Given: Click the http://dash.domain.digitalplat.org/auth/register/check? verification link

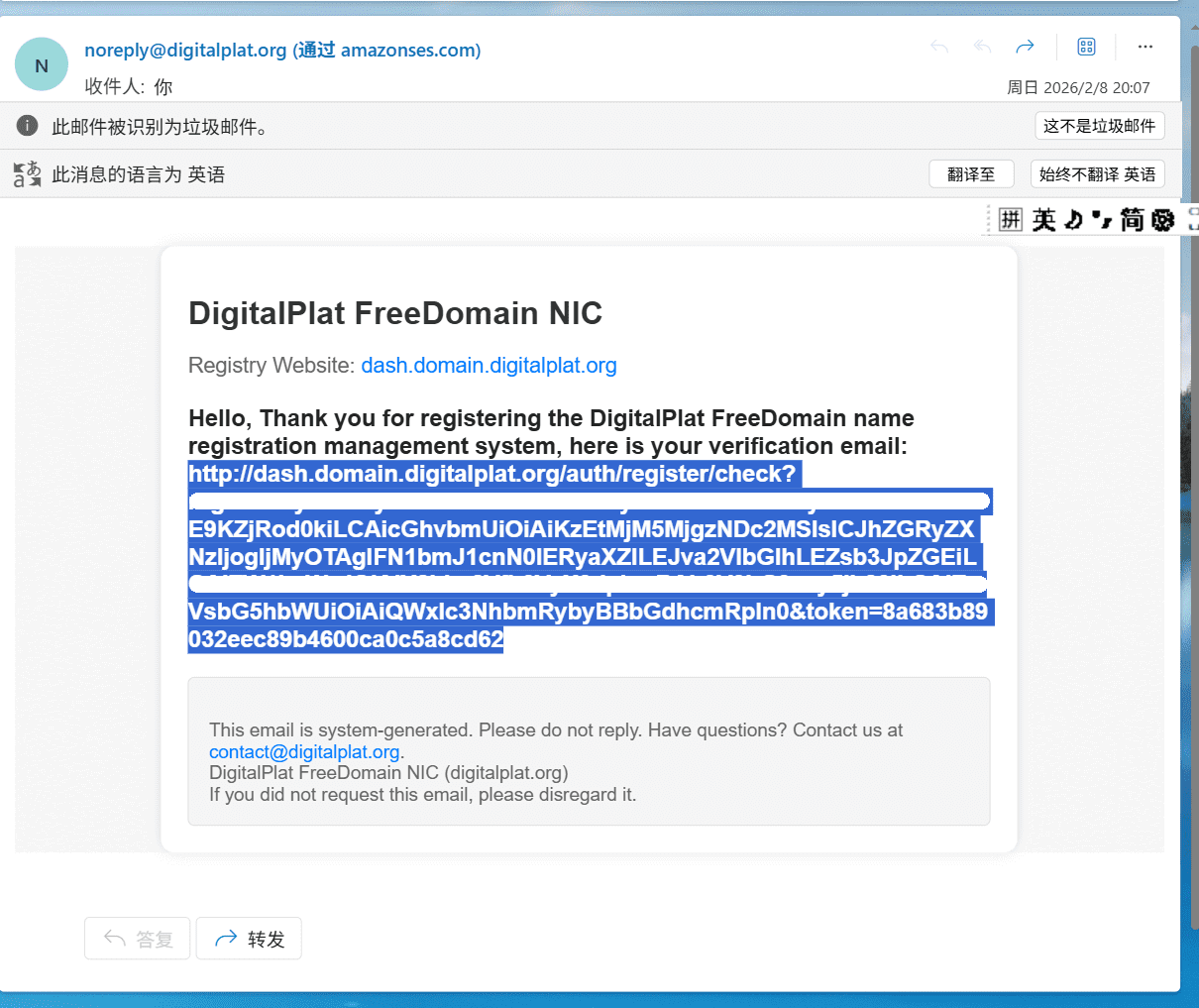Looking at the screenshot, I should point(491,474).
